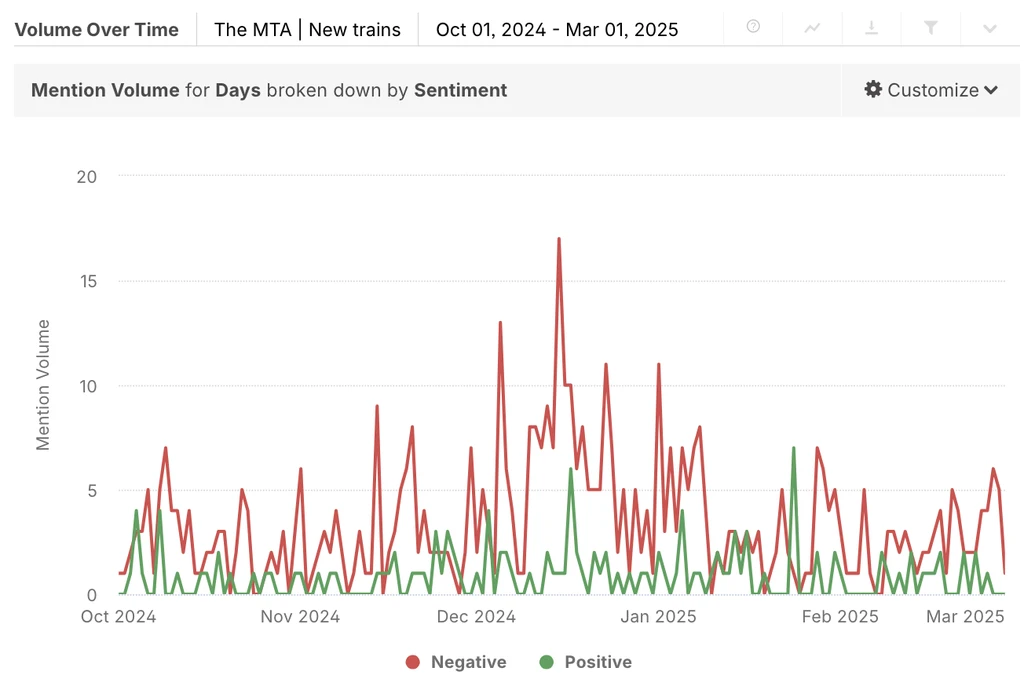Switch to the line chart trend icon

point(812,28)
